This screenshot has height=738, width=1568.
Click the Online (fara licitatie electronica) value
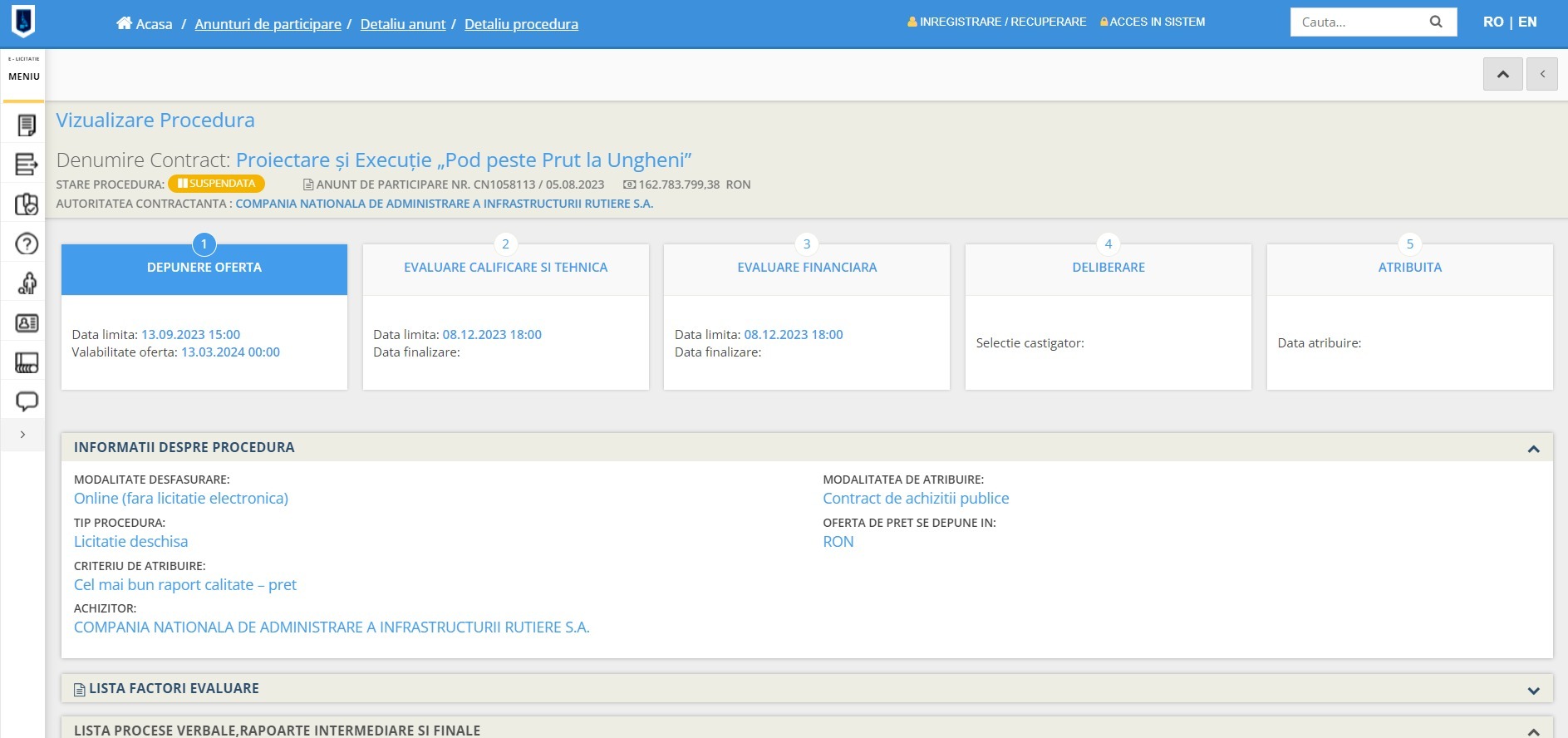[181, 499]
